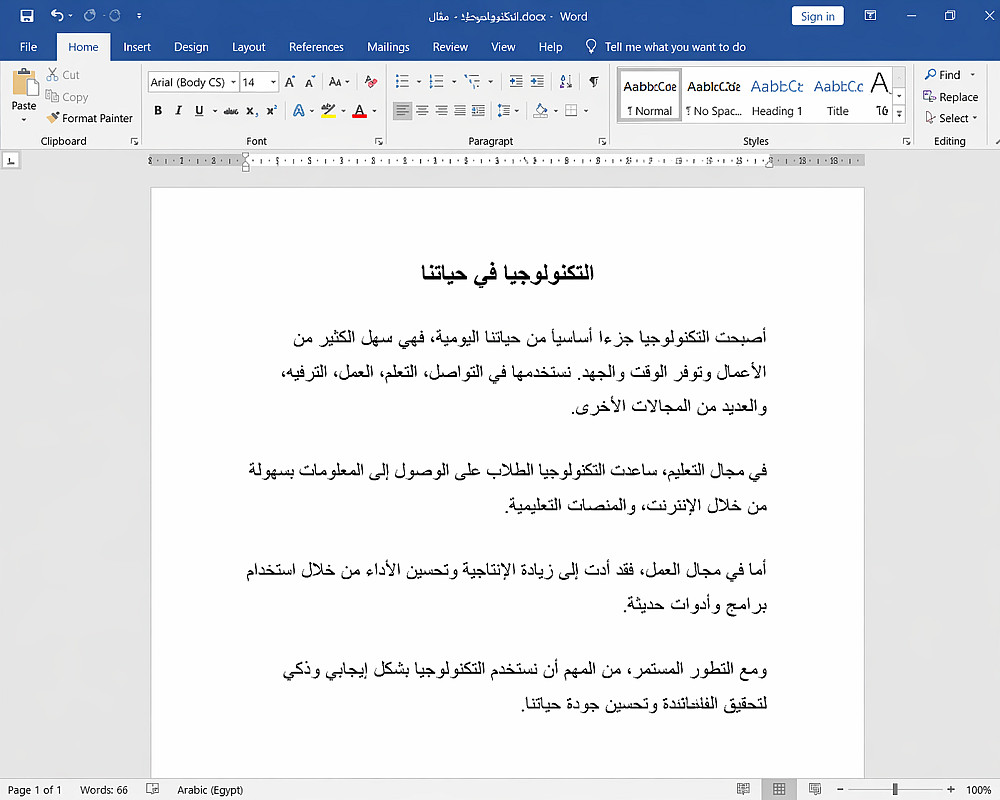The height and width of the screenshot is (800, 1000).
Task: Expand the Styles gallery more arrow
Action: tap(899, 114)
